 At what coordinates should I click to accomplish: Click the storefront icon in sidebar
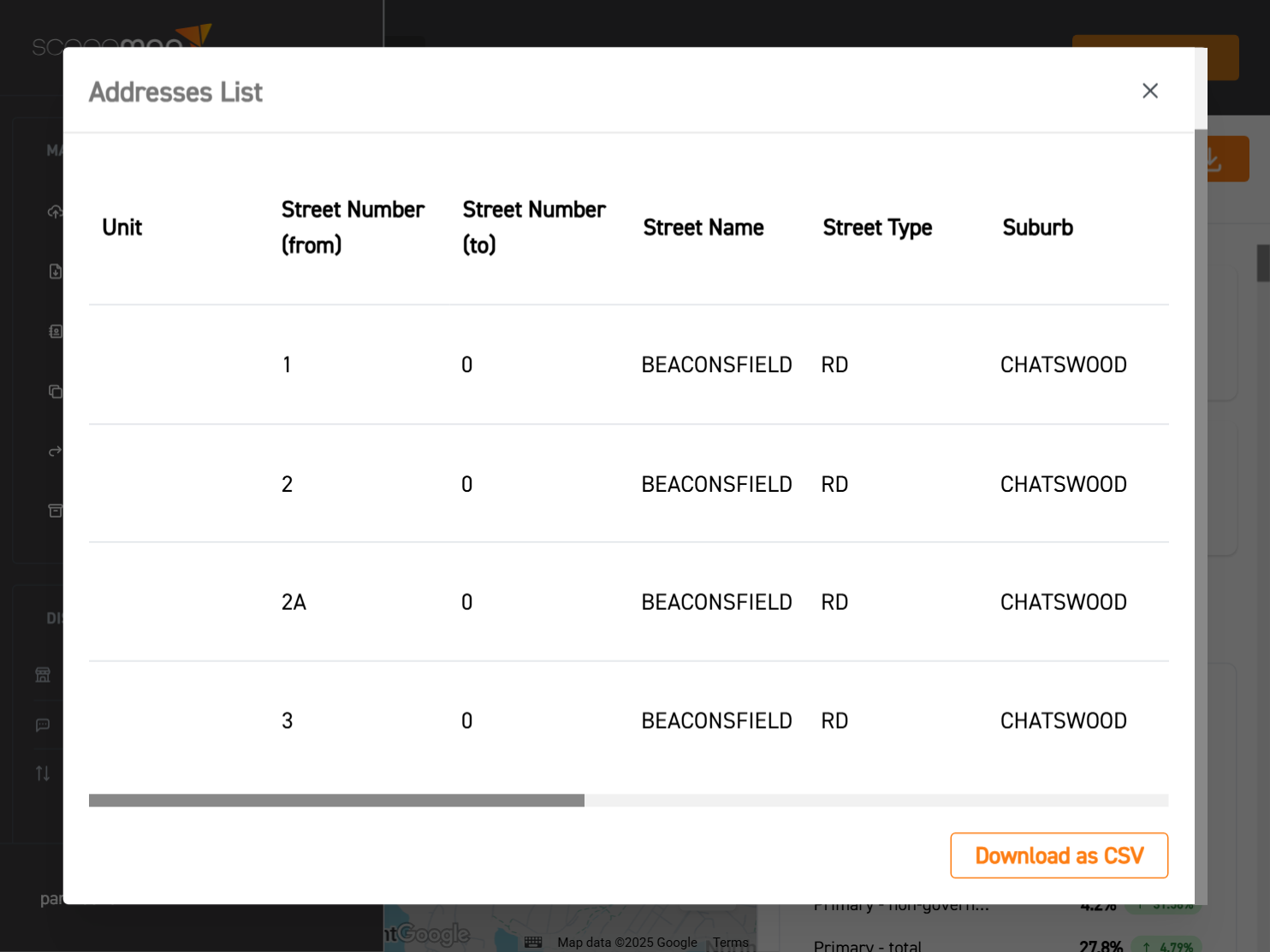click(x=43, y=675)
